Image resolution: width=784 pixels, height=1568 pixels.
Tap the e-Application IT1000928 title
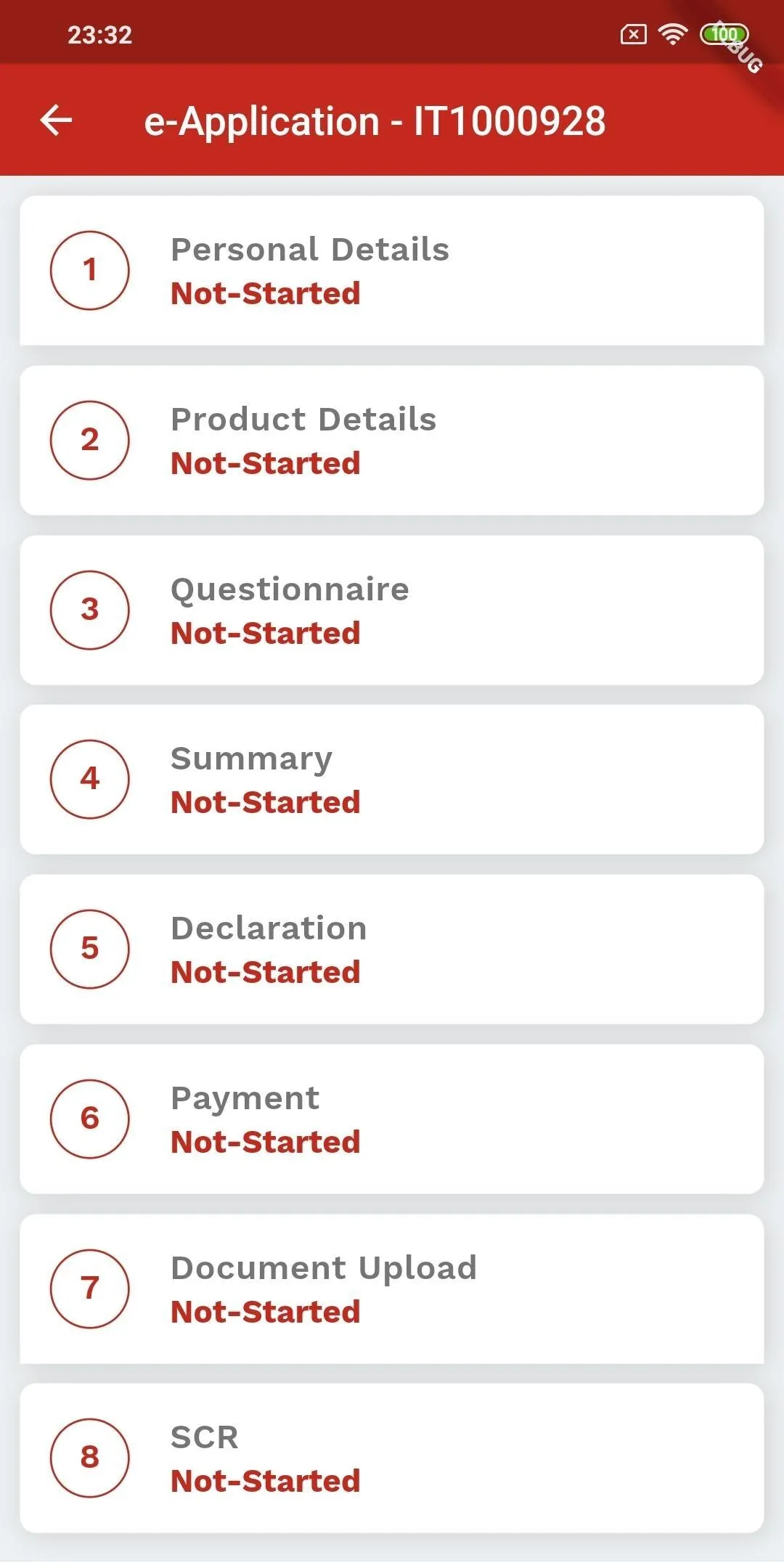pos(375,121)
